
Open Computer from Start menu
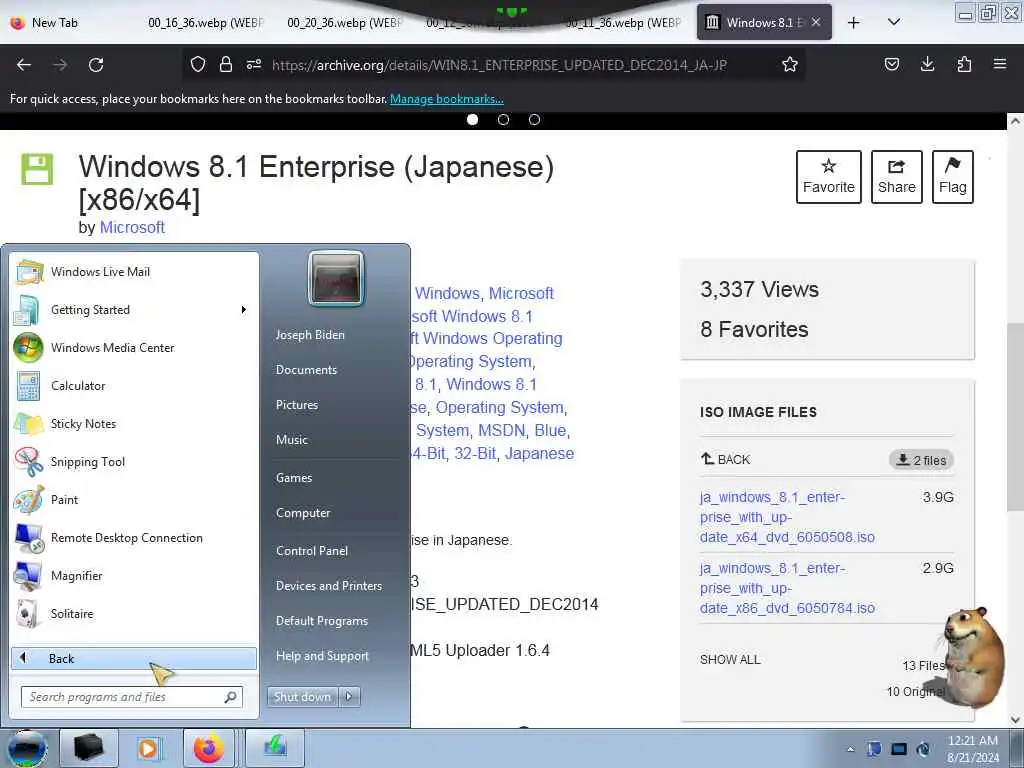click(303, 513)
